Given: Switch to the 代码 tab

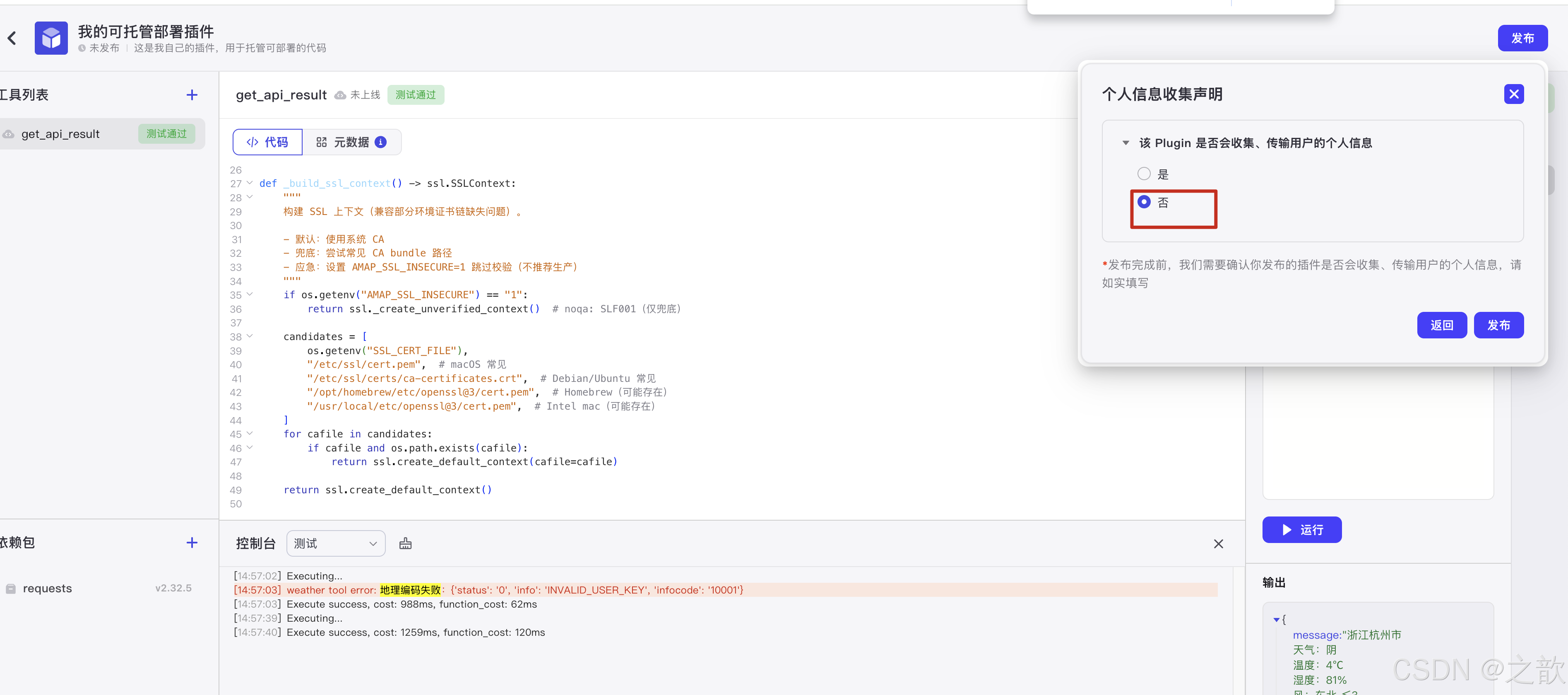Looking at the screenshot, I should point(267,142).
